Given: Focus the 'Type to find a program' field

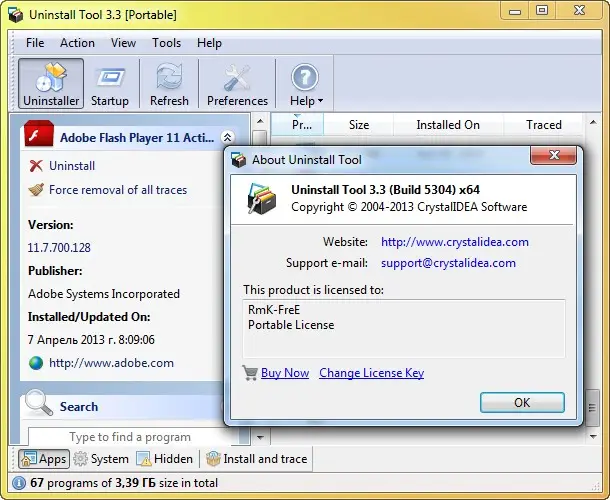Looking at the screenshot, I should click(x=130, y=437).
